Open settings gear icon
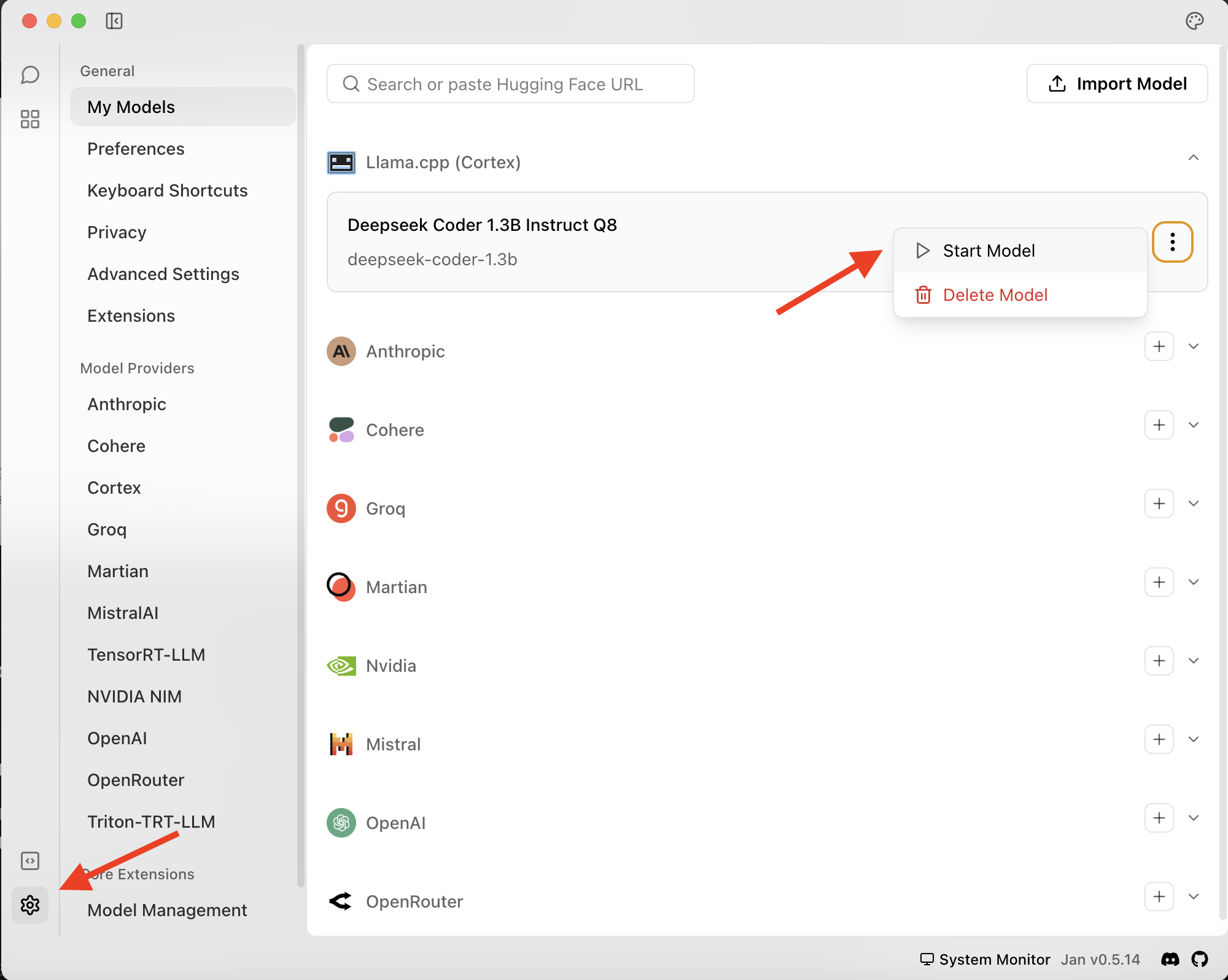The image size is (1228, 980). click(x=30, y=904)
